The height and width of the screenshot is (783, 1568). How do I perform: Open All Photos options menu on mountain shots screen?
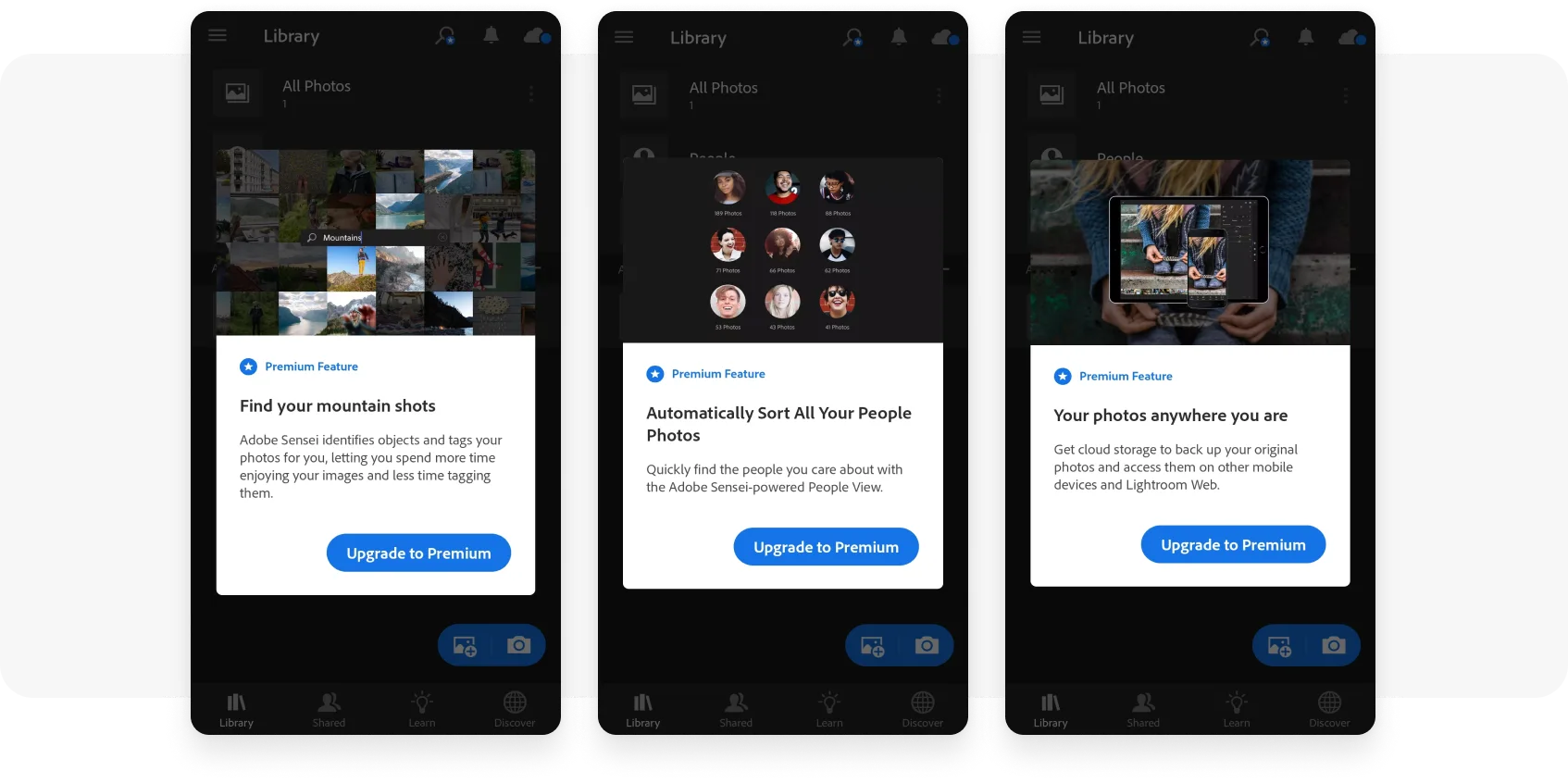point(530,93)
